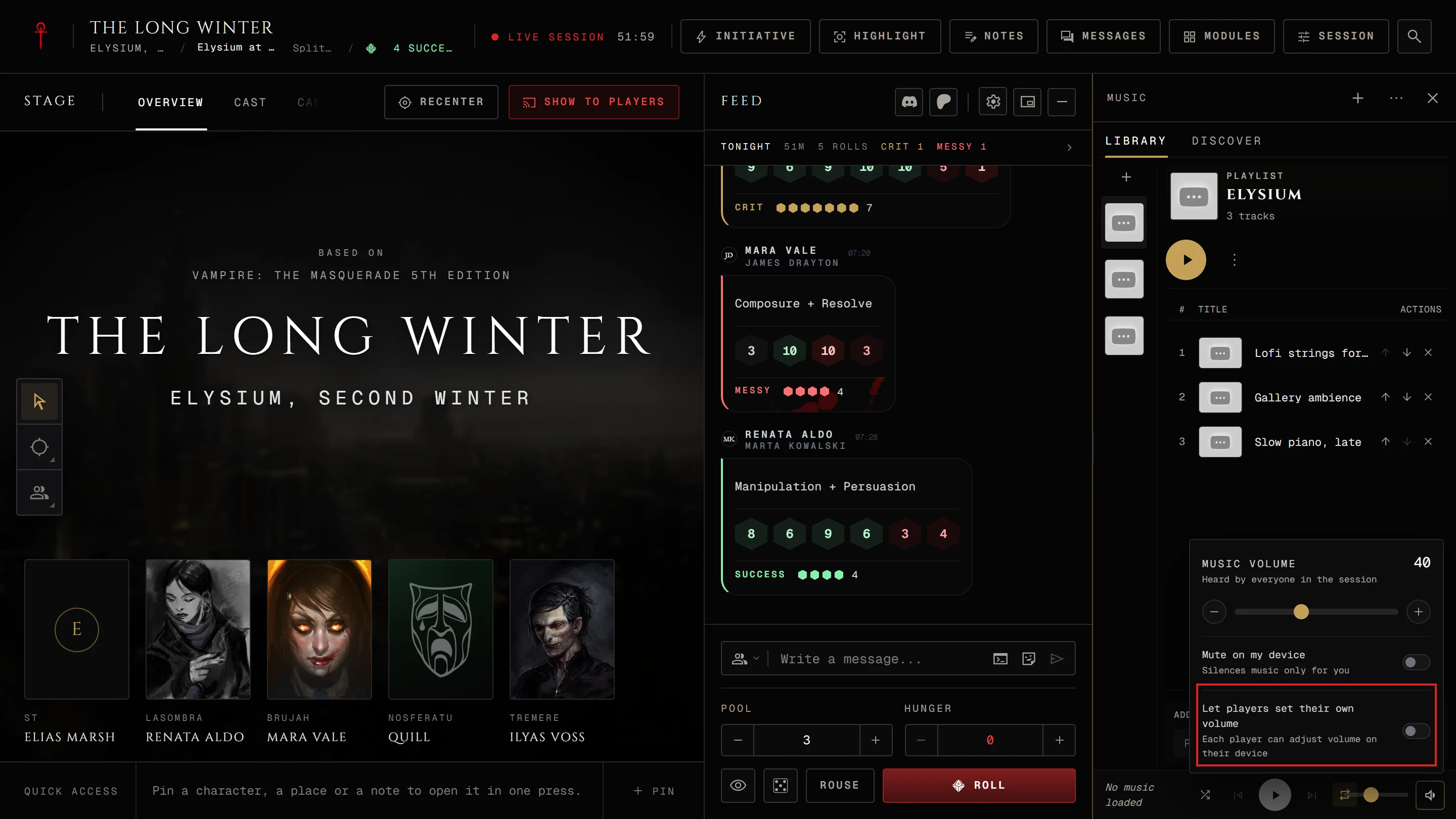This screenshot has height=819, width=1456.
Task: Expand the Tonight summary chevron
Action: click(1069, 147)
